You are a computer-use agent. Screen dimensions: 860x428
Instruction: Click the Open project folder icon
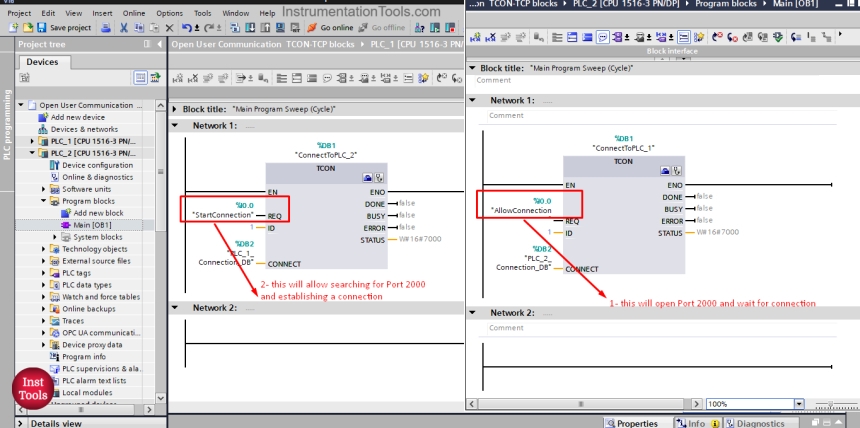(x=27, y=27)
